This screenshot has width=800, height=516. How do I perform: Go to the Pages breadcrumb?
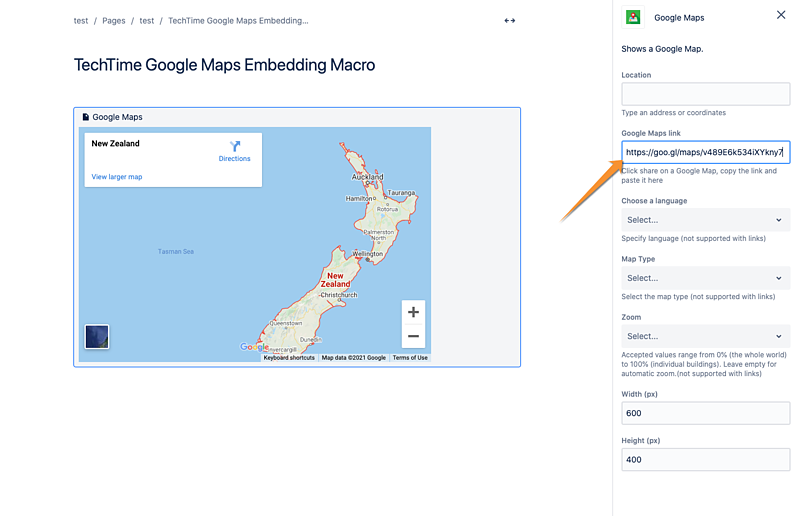click(x=113, y=21)
